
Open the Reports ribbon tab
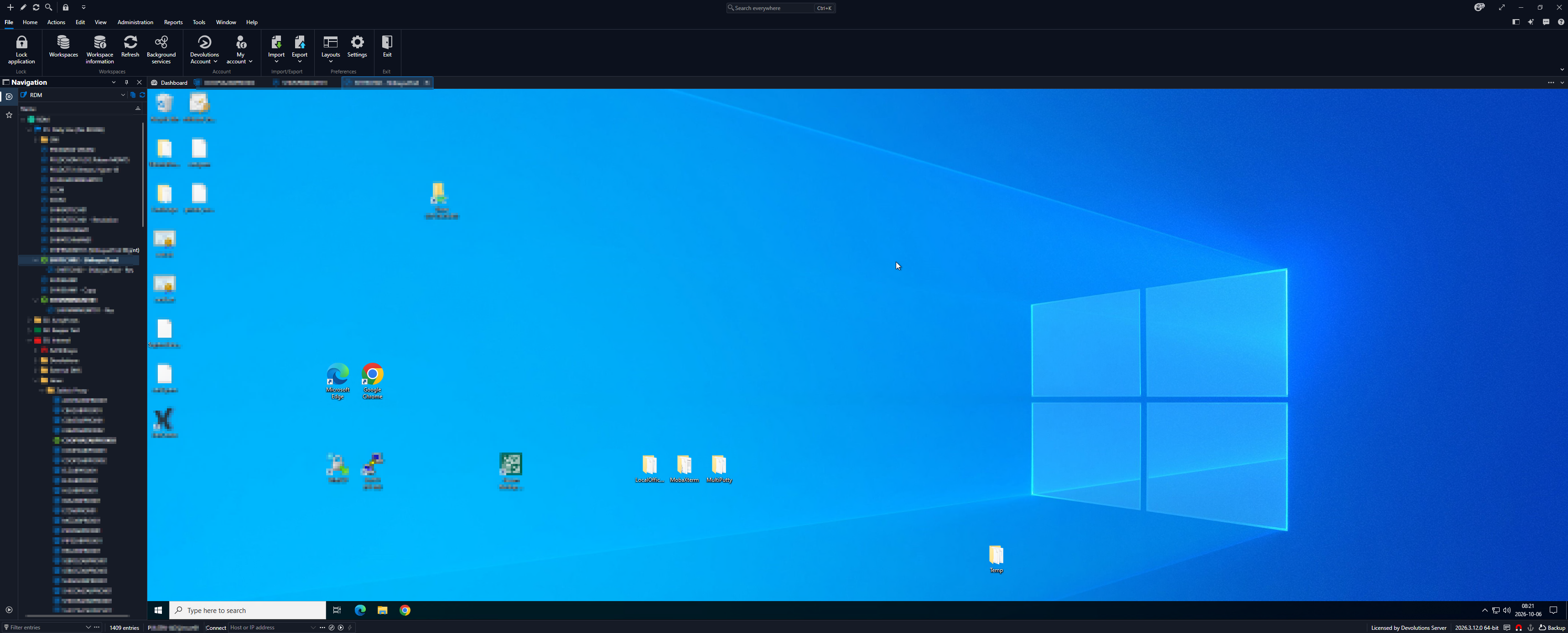[x=173, y=22]
